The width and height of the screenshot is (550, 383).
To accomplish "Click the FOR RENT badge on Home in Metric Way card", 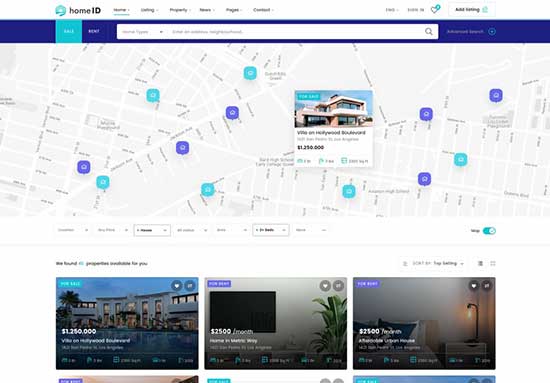I will (219, 284).
